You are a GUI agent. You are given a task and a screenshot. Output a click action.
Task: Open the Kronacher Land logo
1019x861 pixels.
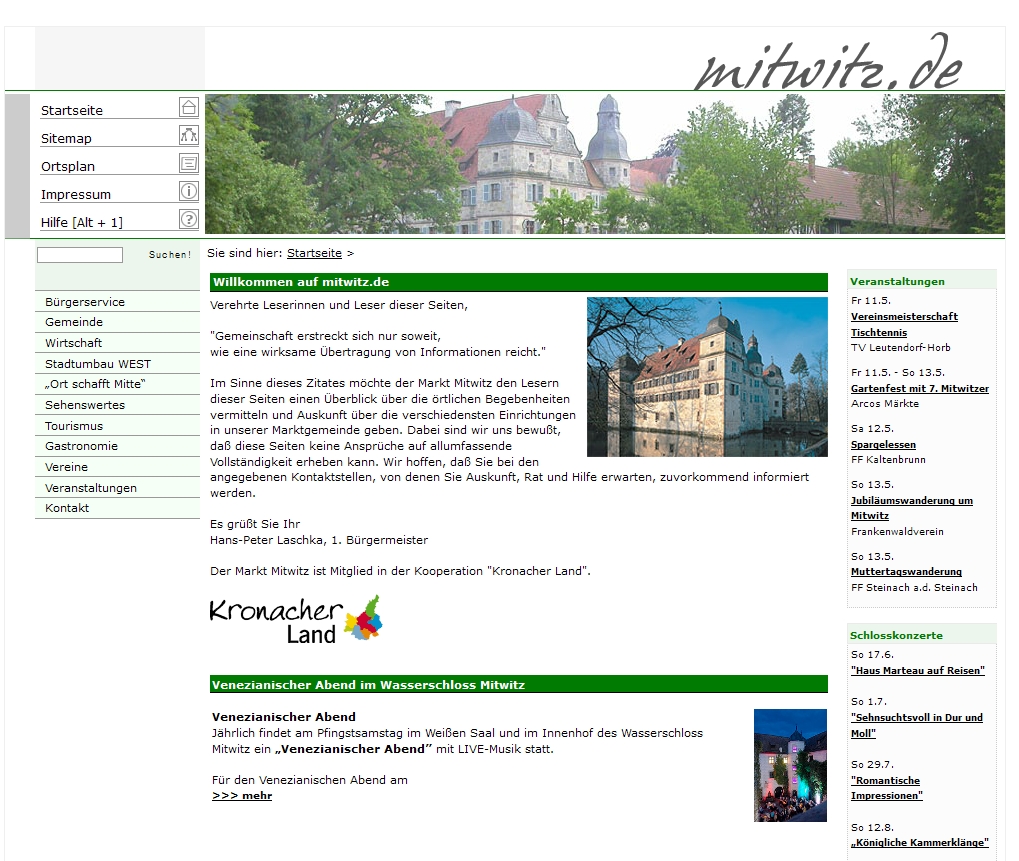coord(296,620)
